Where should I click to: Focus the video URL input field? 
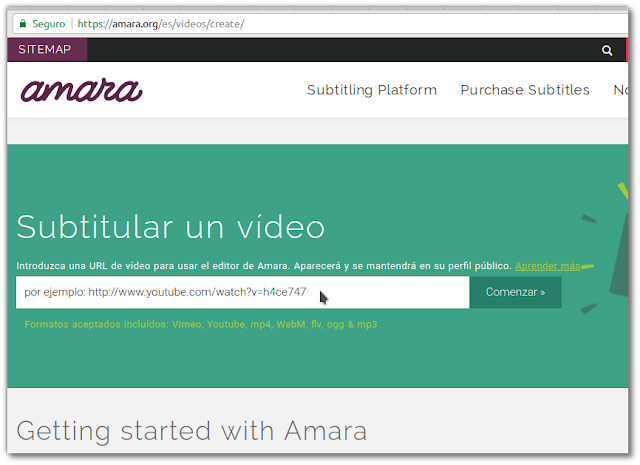coord(242,292)
